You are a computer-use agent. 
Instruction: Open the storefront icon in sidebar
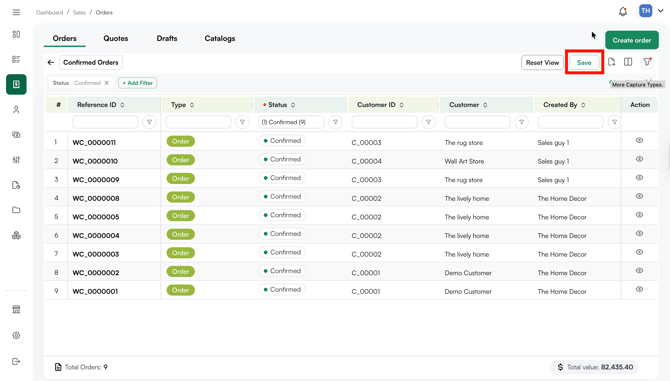click(16, 310)
